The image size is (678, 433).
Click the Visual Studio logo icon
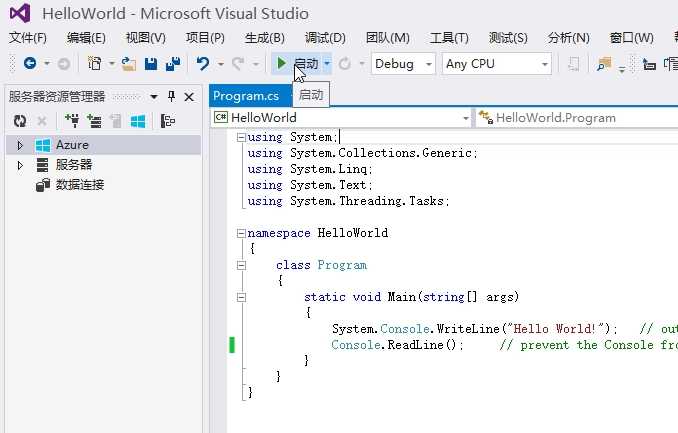pyautogui.click(x=20, y=13)
